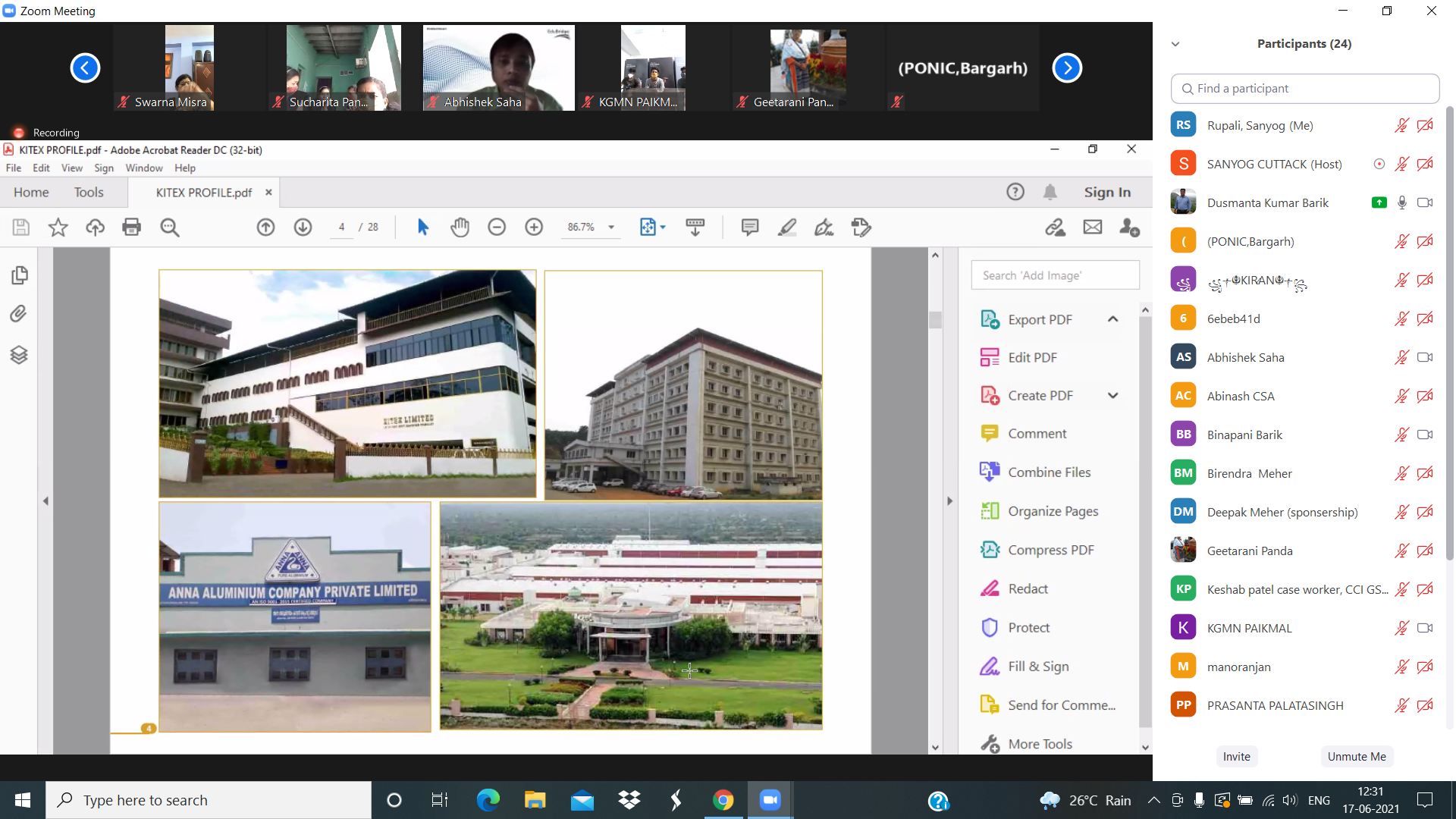Click the send file by email icon

pyautogui.click(x=1092, y=227)
